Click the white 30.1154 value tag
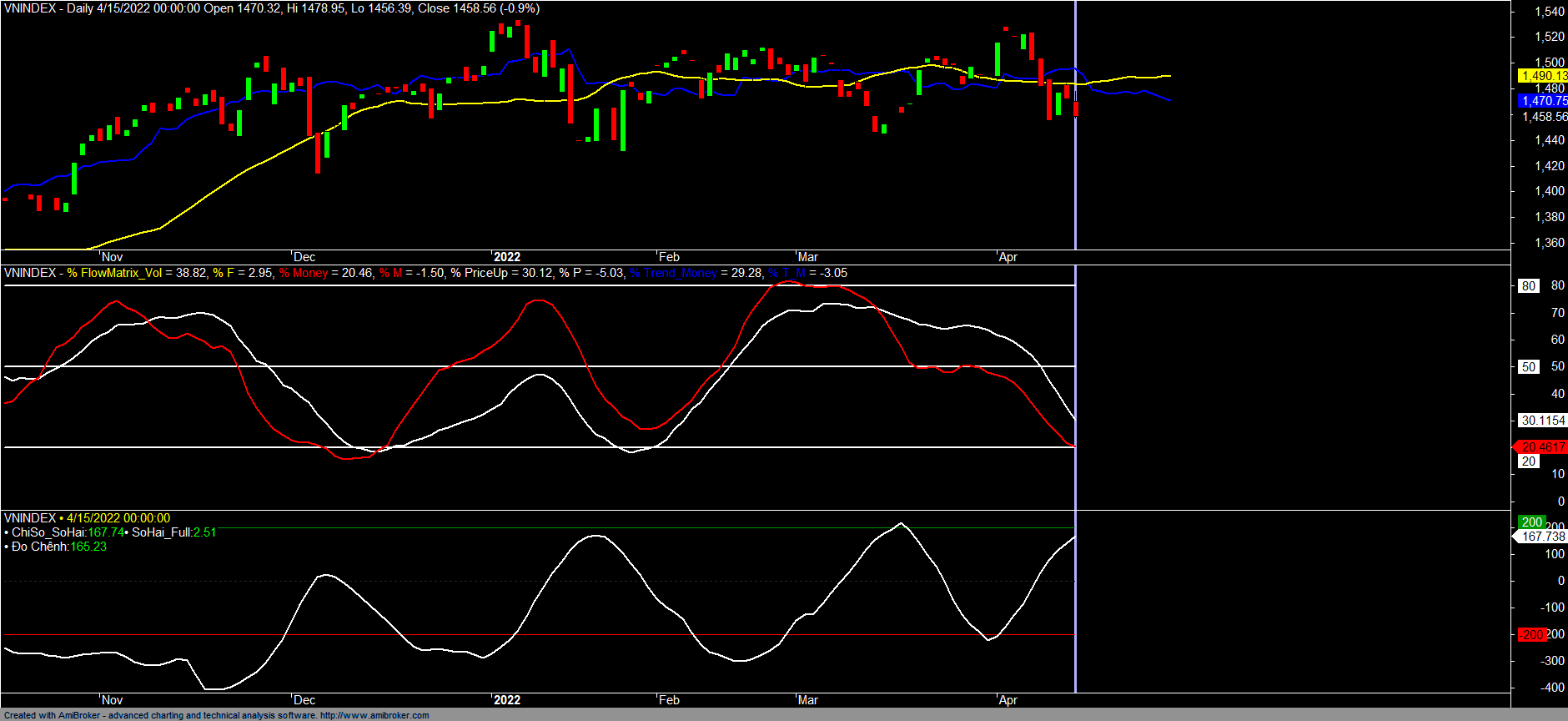This screenshot has height=721, width=1568. click(1542, 421)
